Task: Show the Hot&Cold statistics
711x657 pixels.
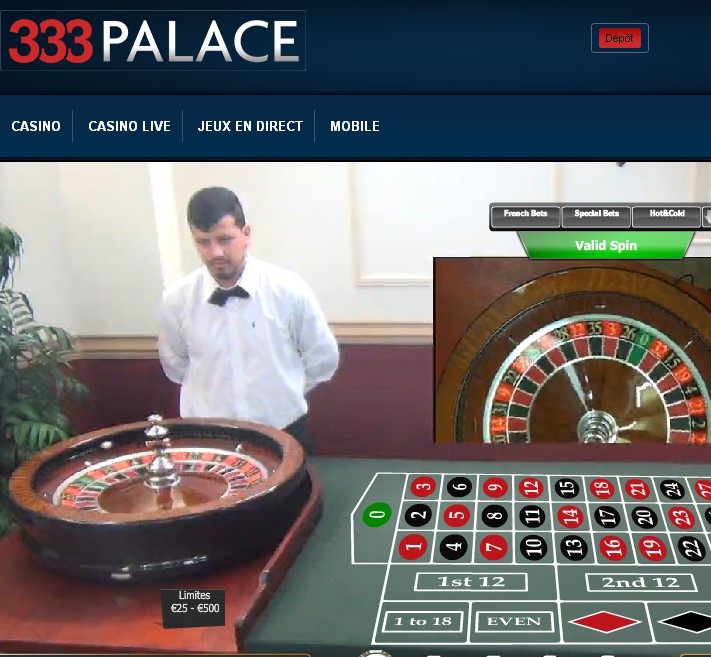Action: (x=667, y=215)
